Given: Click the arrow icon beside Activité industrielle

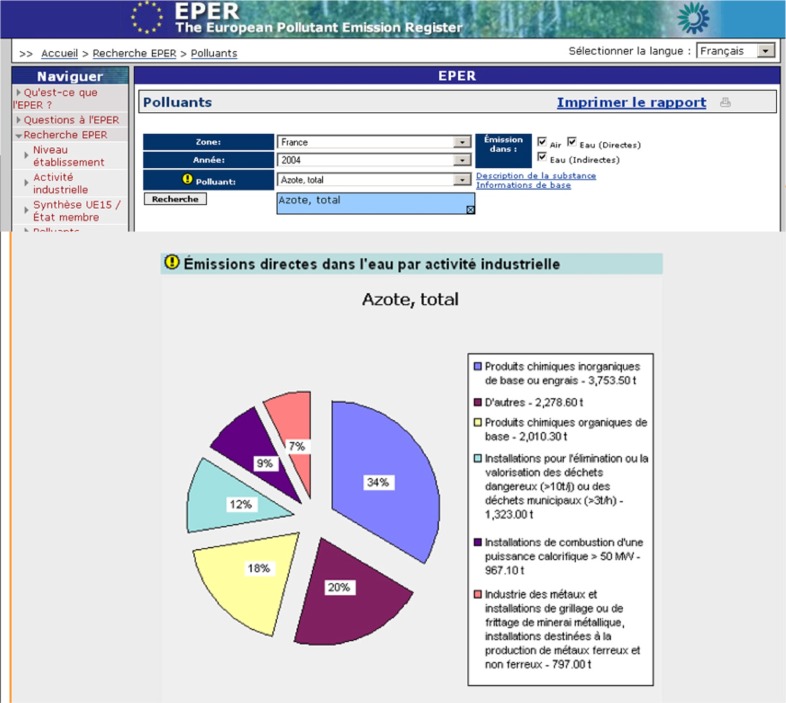Looking at the screenshot, I should [26, 178].
